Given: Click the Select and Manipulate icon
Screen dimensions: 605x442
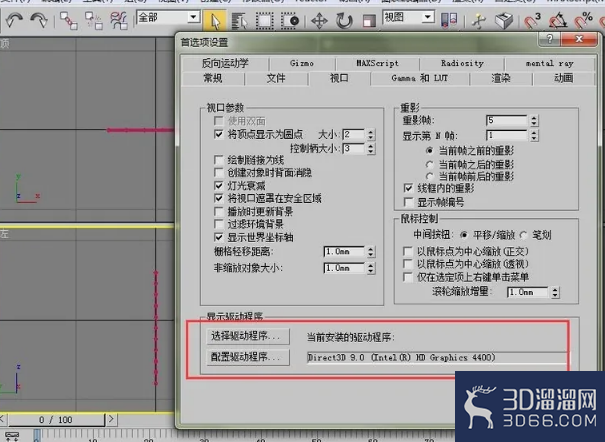Looking at the screenshot, I should (478, 21).
